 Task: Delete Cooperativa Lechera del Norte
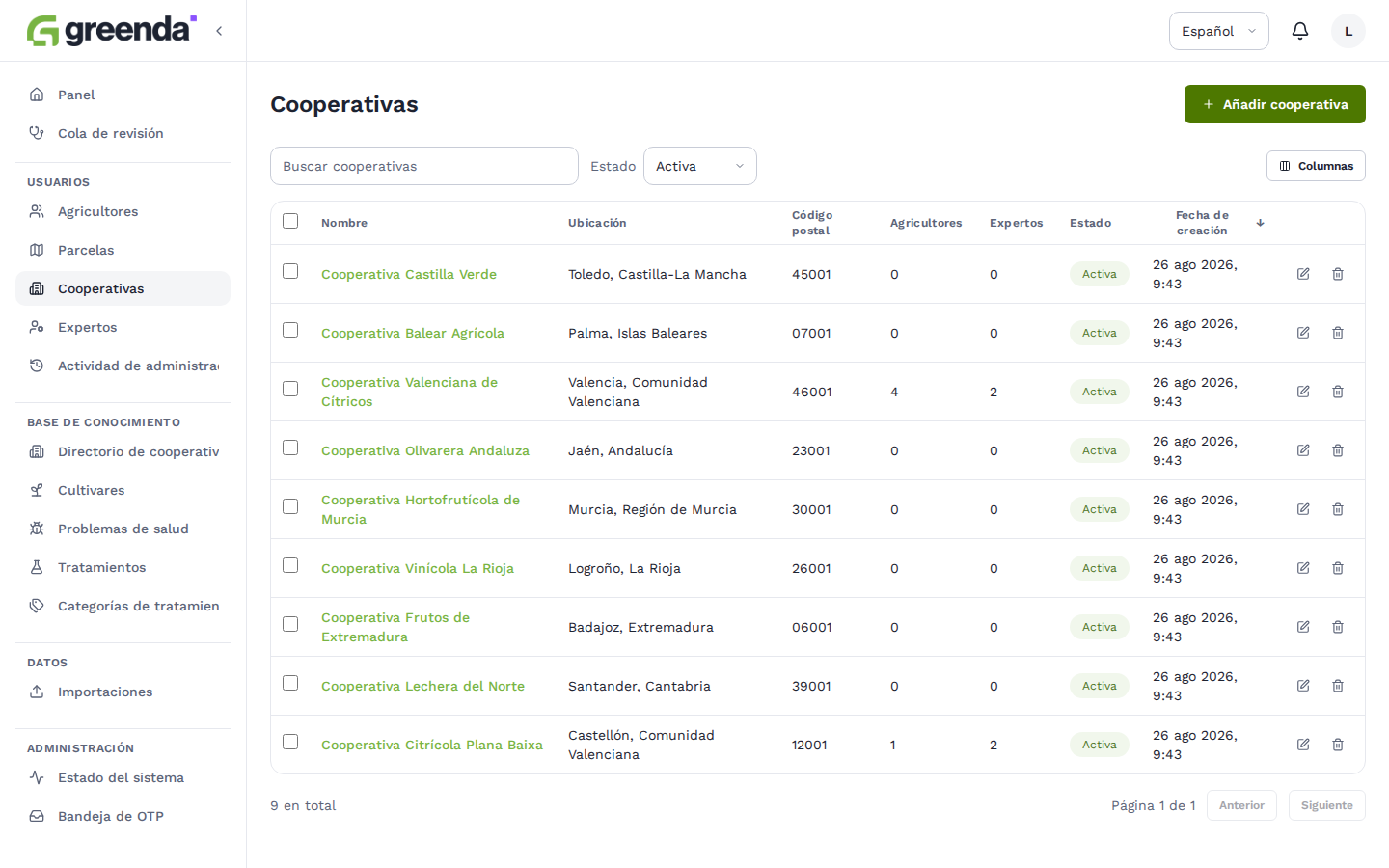pyautogui.click(x=1338, y=686)
